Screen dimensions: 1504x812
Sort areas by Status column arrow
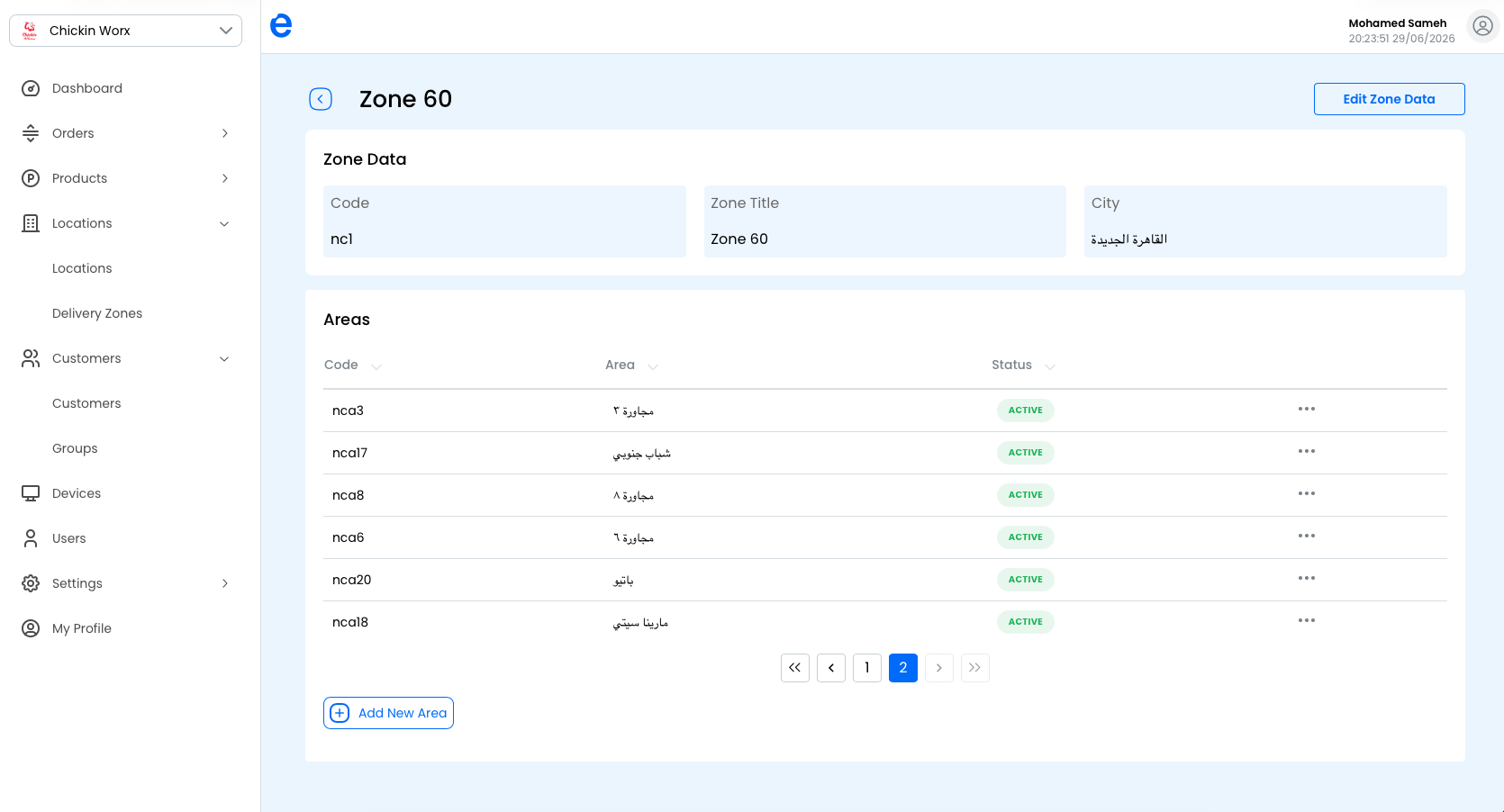[x=1050, y=366]
